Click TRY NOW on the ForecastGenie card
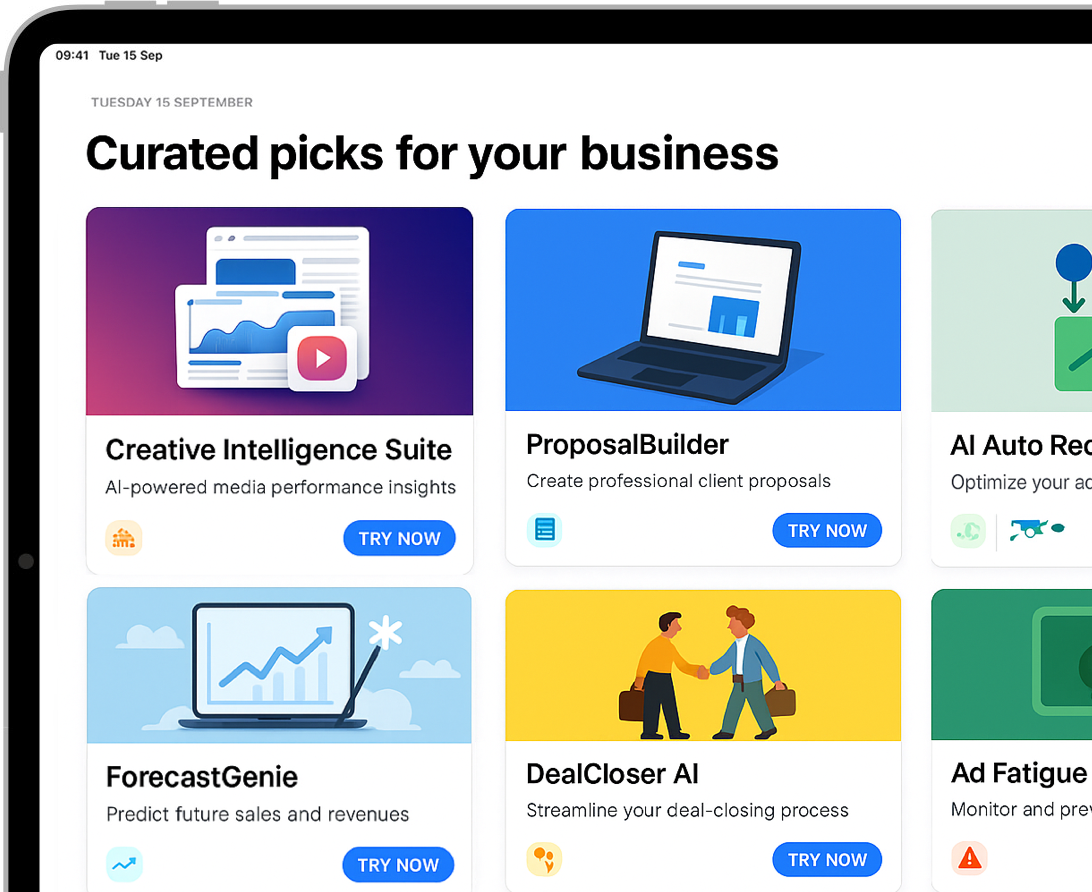 tap(398, 864)
